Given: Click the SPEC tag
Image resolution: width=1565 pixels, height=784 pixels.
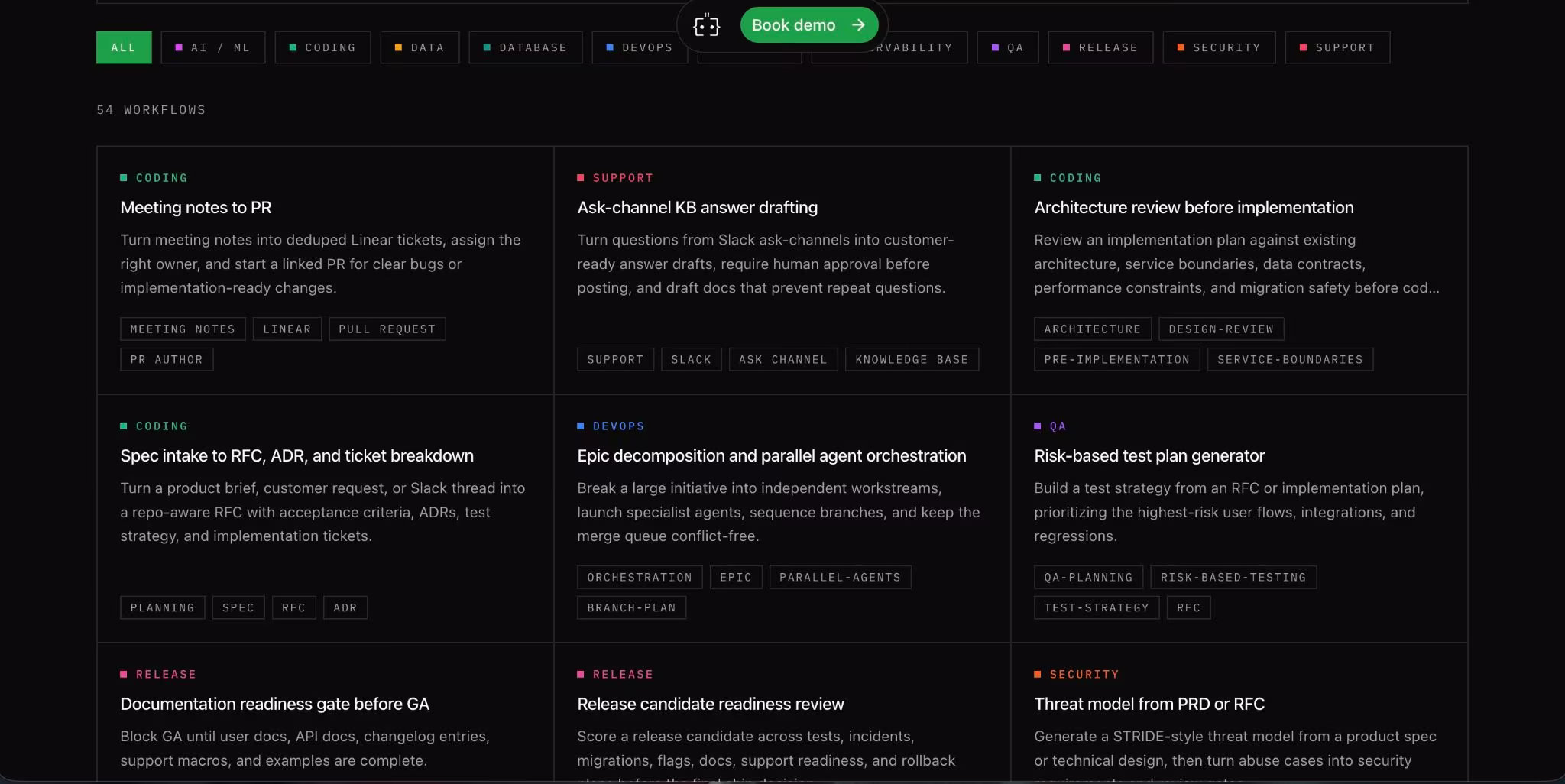Looking at the screenshot, I should click(x=238, y=608).
